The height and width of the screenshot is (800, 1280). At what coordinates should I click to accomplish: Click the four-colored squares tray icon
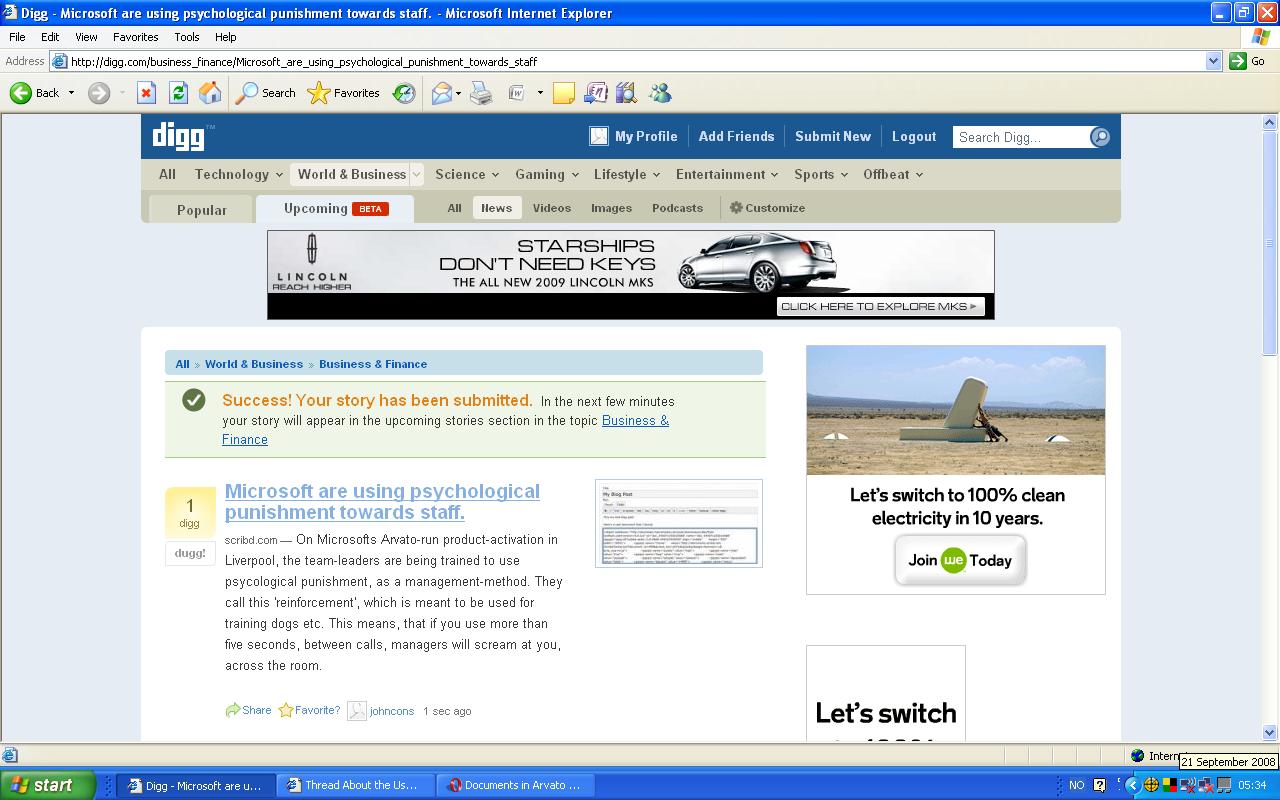click(x=1169, y=785)
